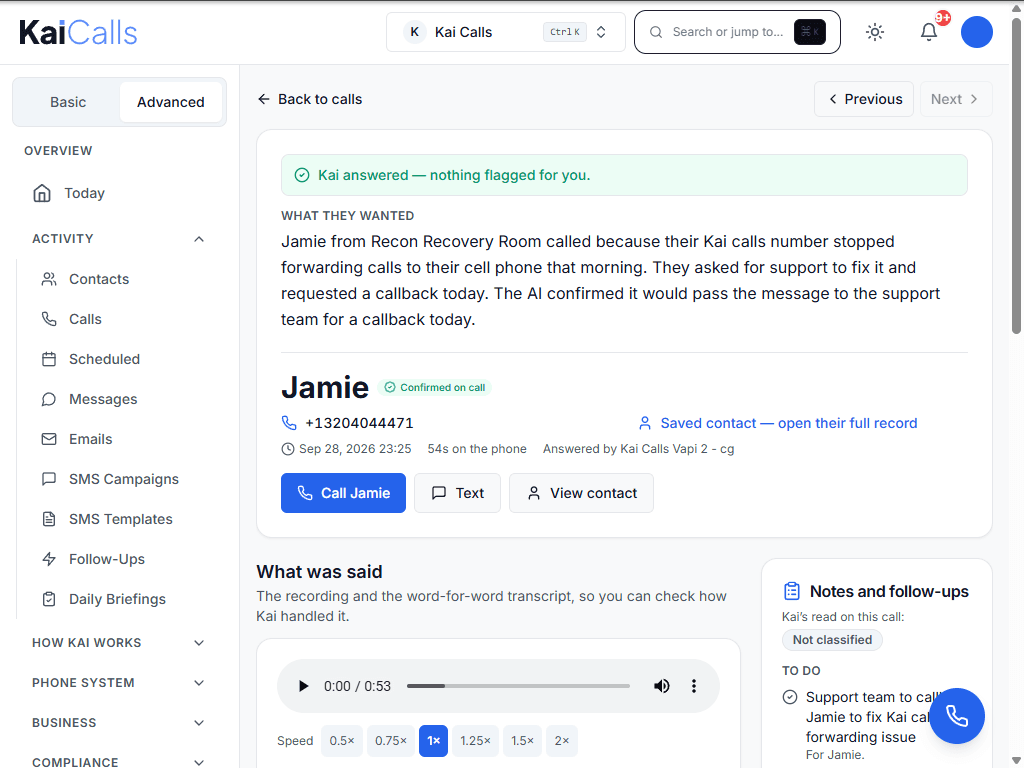Open the Kai Calls workspace switcher
Screen dimensions: 1024x768
505,32
